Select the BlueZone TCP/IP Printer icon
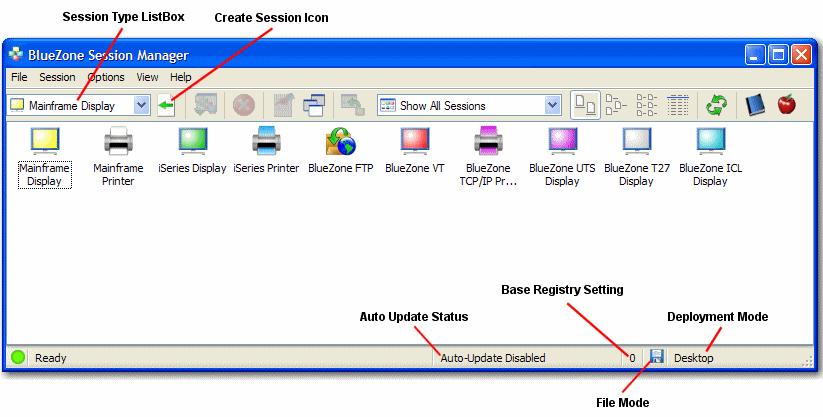The image size is (823, 417). pyautogui.click(x=488, y=141)
